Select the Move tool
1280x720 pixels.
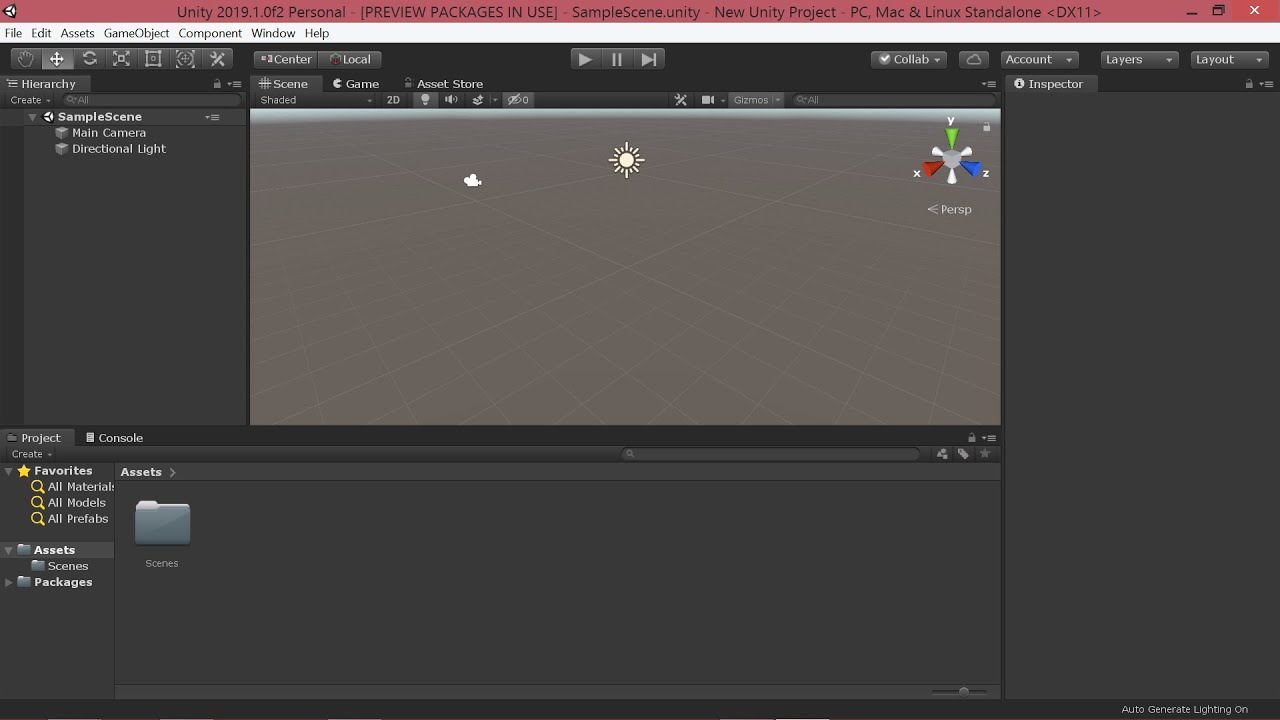pos(57,58)
